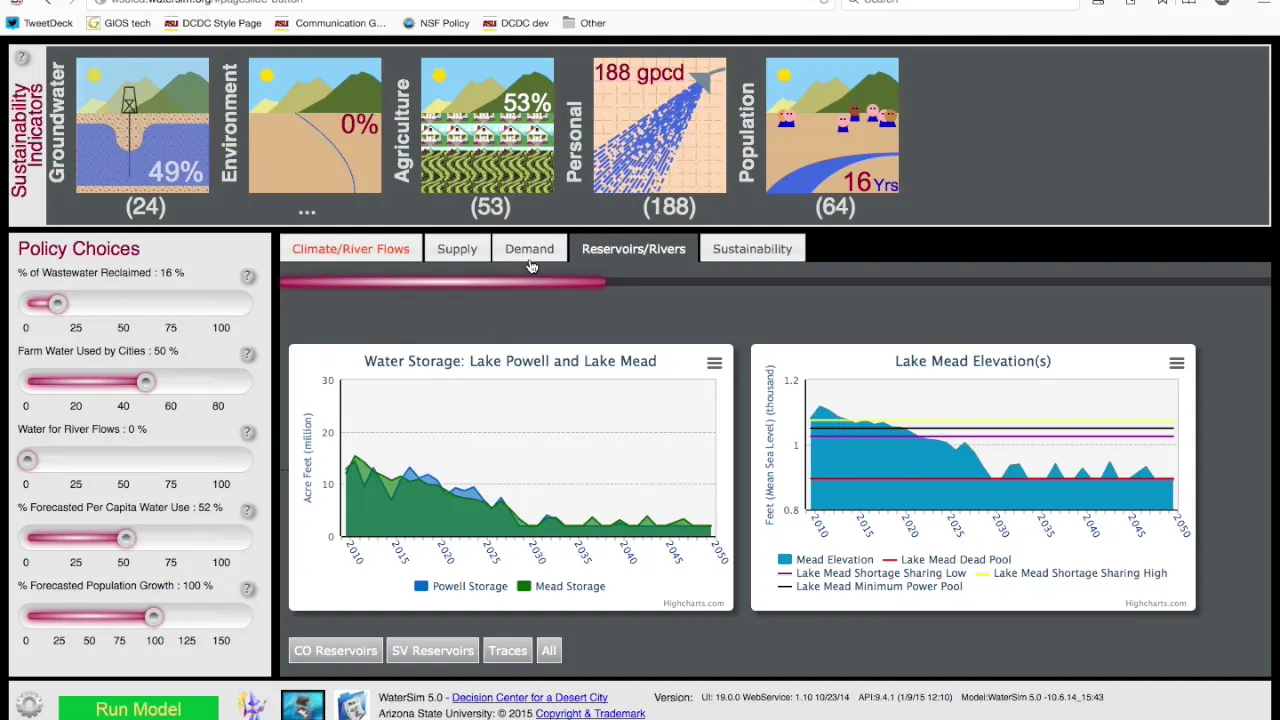Click the Agriculture value (53)
Image resolution: width=1280 pixels, height=720 pixels.
coord(490,207)
